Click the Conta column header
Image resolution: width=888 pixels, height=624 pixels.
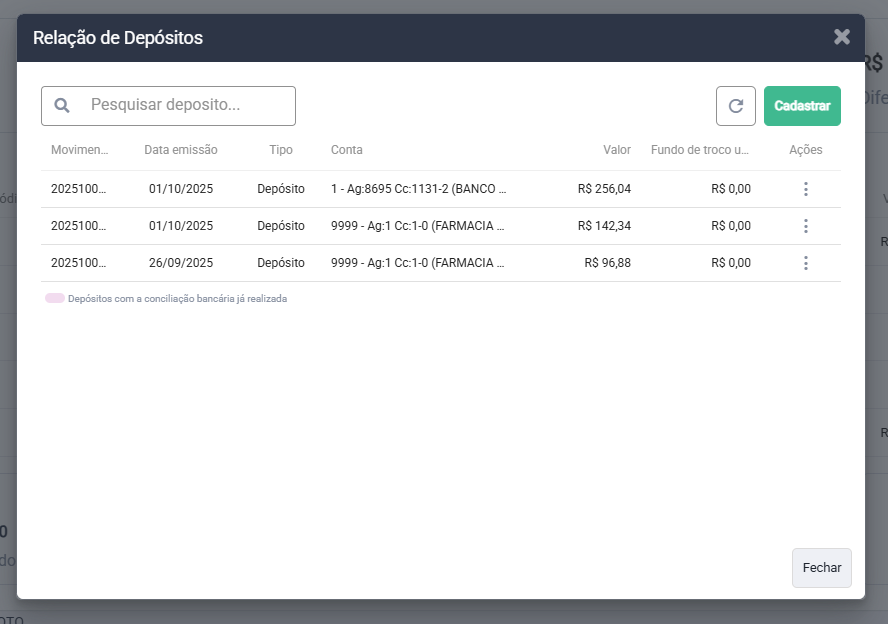click(x=347, y=150)
